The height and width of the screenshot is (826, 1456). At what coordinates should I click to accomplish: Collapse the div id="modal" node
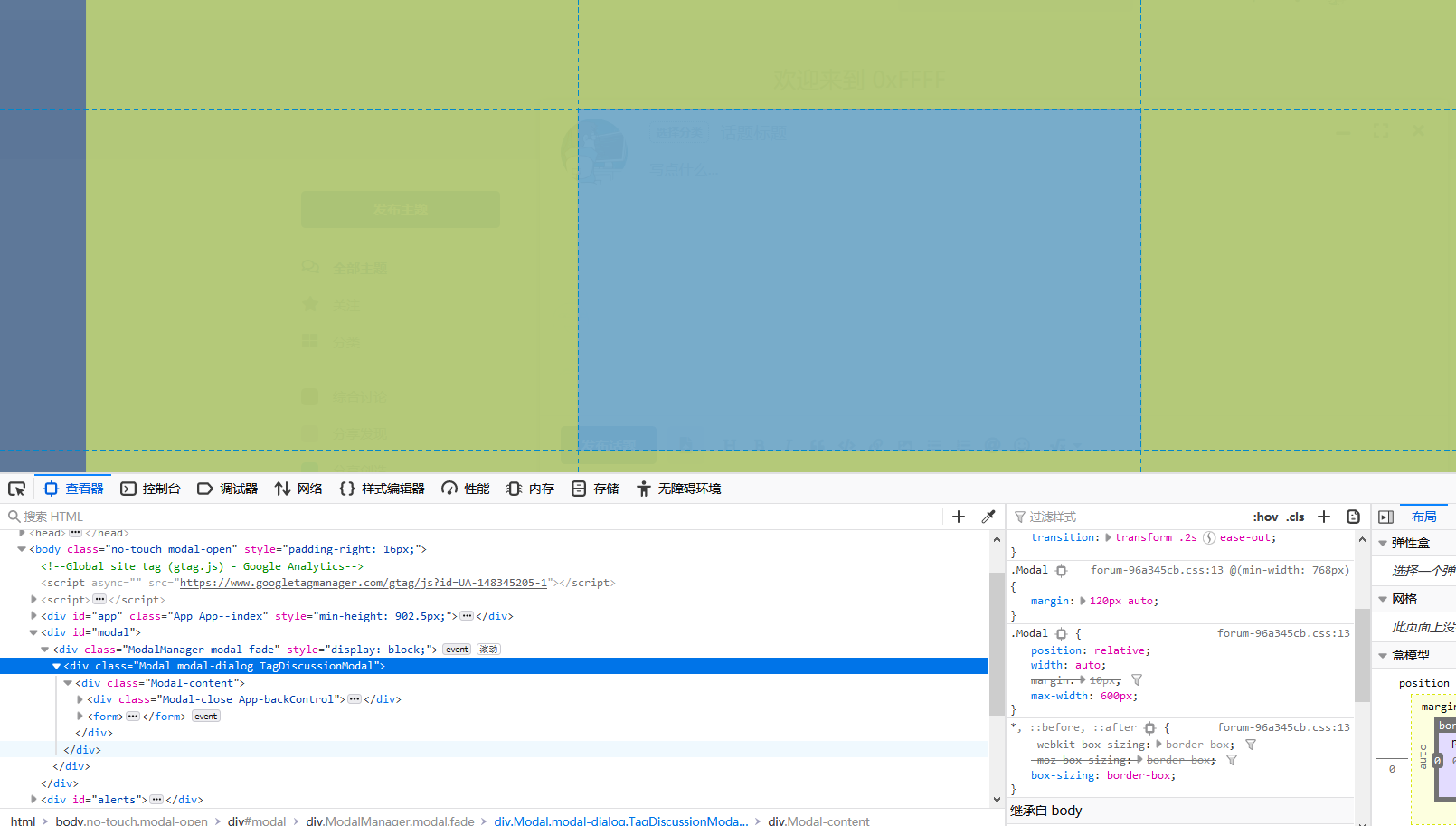coord(33,632)
